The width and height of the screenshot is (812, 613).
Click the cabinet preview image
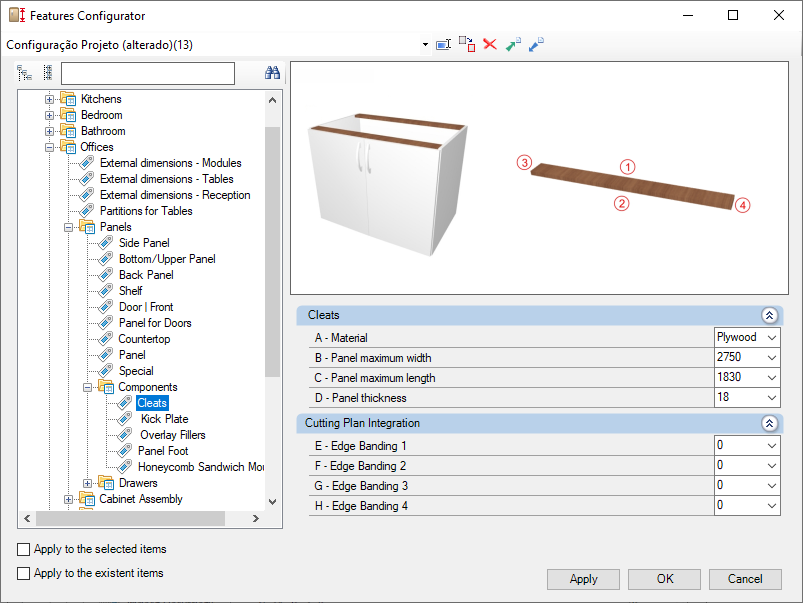(388, 184)
